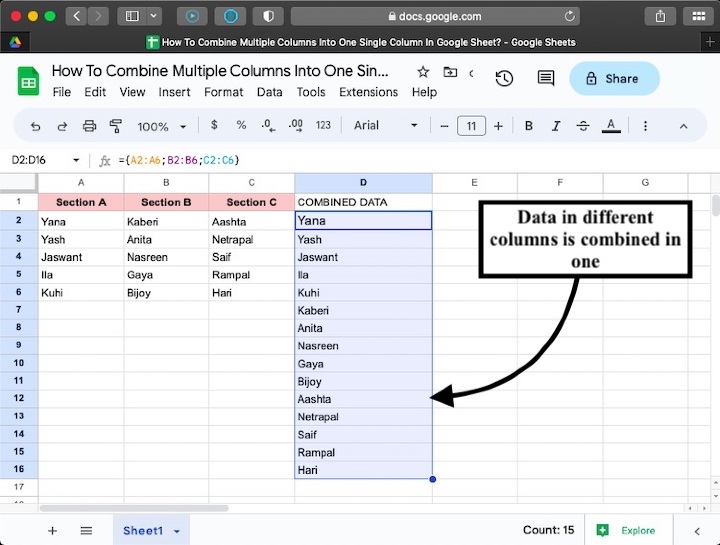
Task: Star this spreadsheet document
Action: [423, 72]
